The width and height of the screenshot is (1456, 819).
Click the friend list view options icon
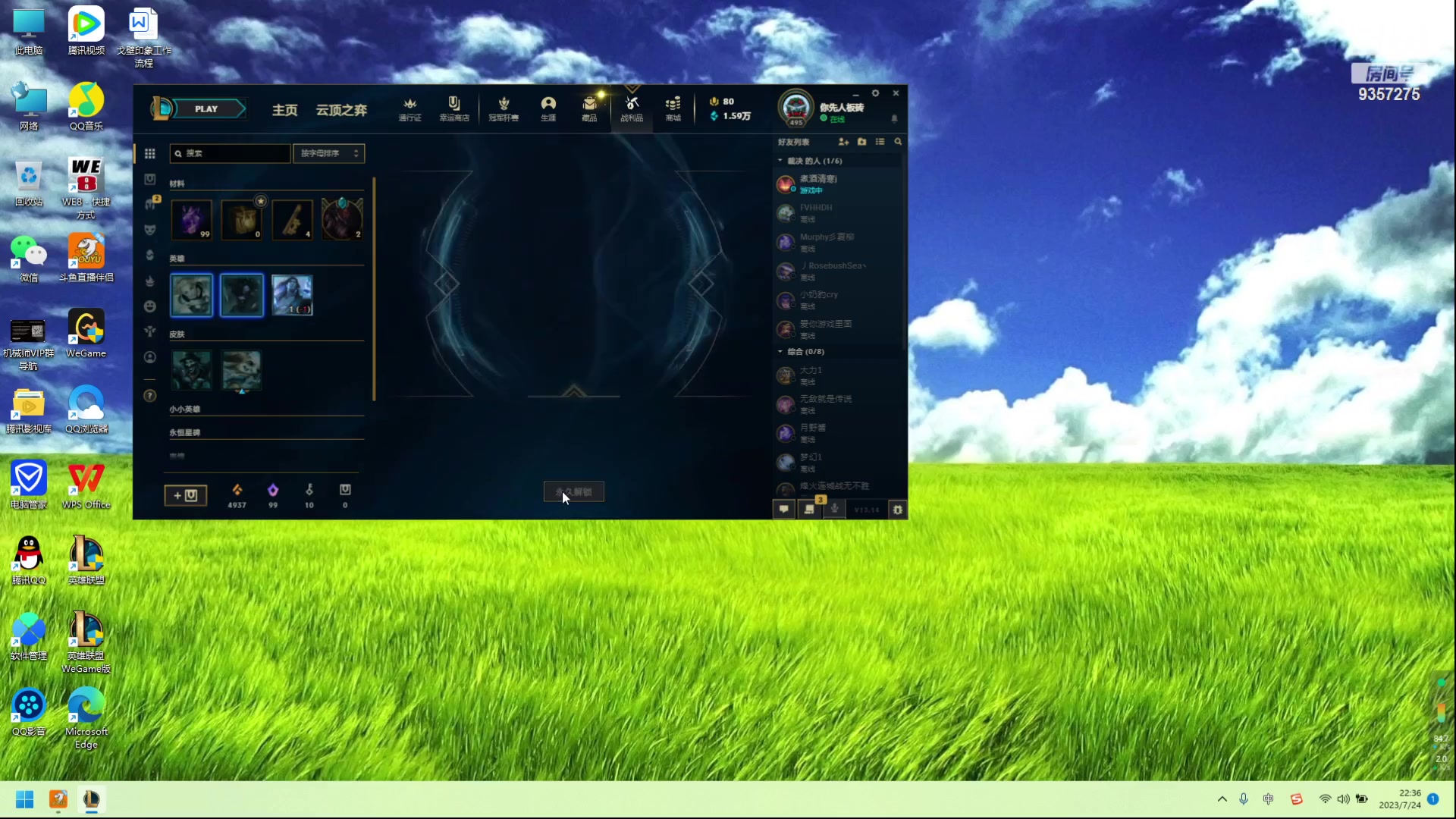[880, 142]
